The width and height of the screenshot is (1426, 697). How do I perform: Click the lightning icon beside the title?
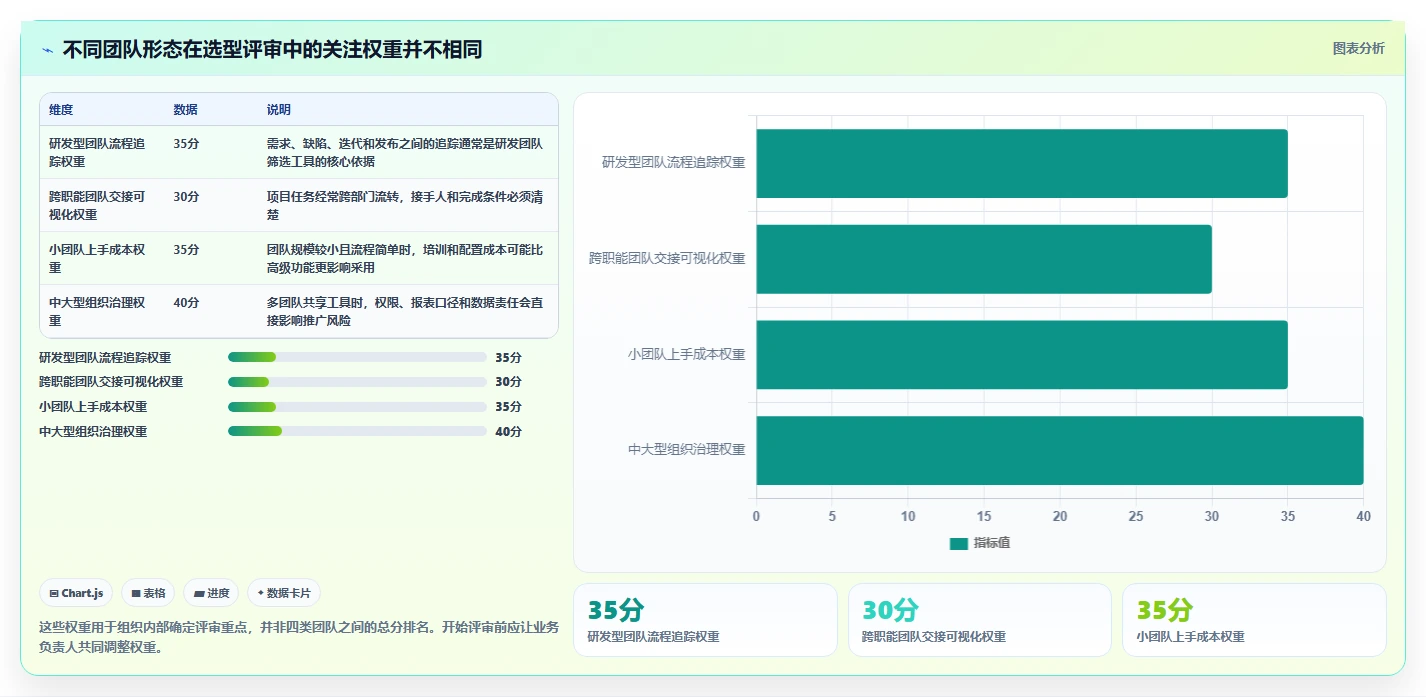click(47, 50)
